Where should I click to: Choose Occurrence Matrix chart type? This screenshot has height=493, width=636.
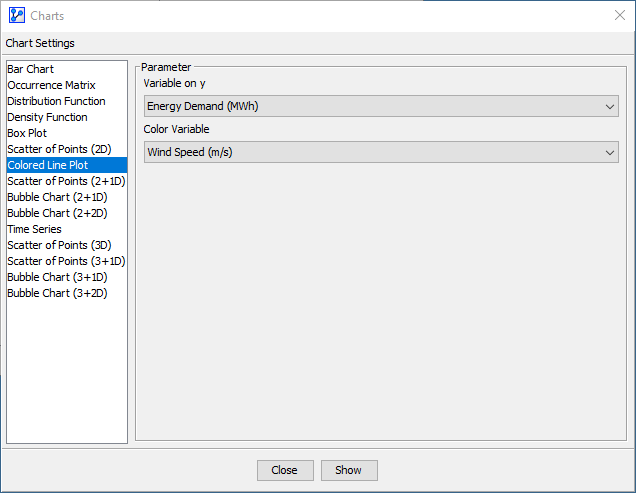(51, 85)
